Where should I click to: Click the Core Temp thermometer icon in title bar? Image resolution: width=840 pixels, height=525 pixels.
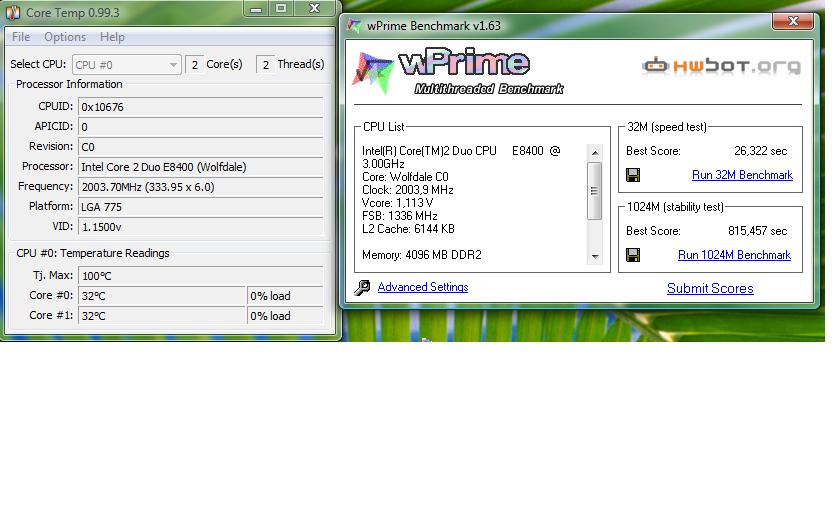click(13, 10)
